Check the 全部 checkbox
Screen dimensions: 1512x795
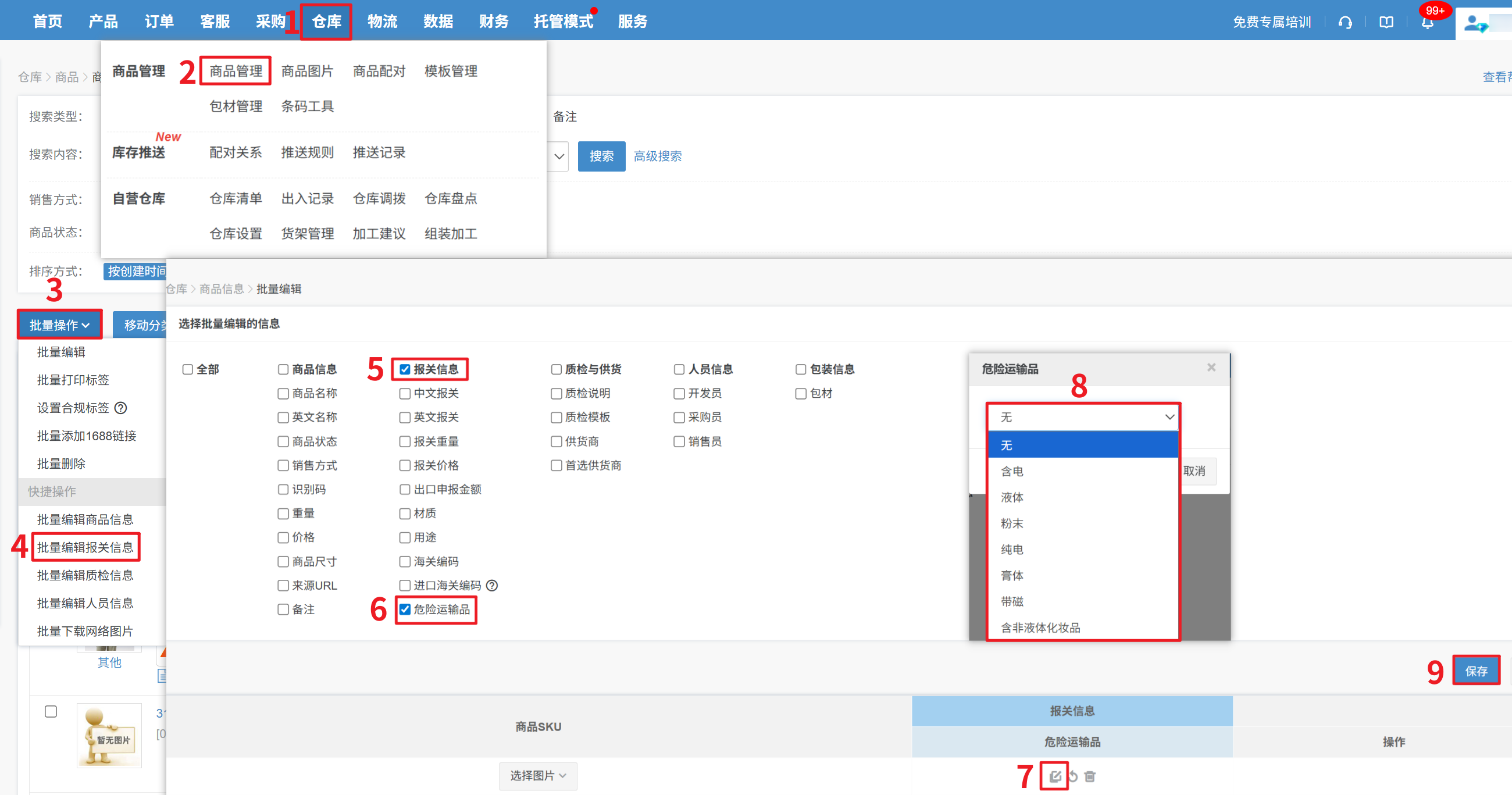click(x=188, y=369)
